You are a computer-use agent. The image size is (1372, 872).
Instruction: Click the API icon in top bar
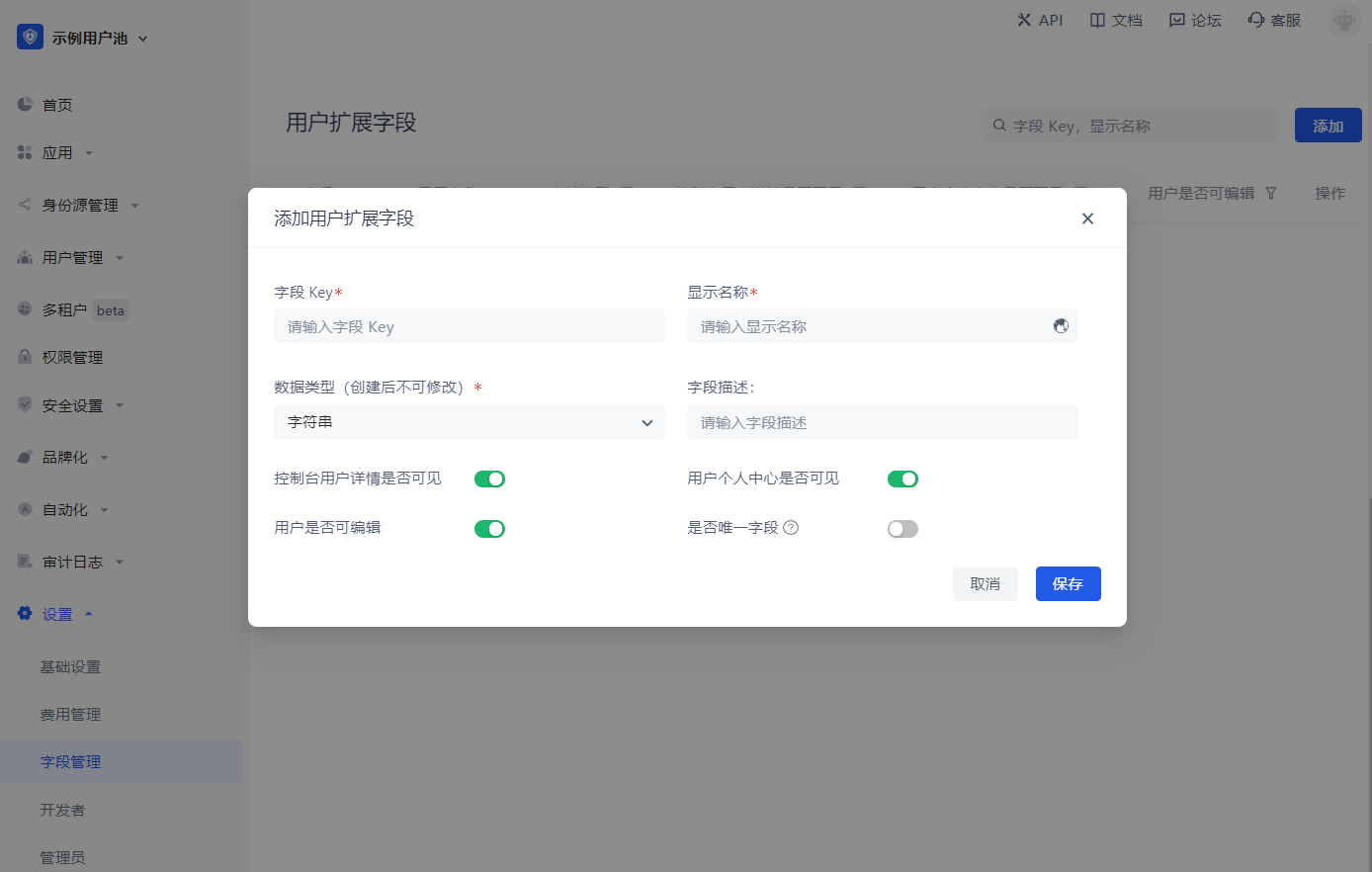tap(1024, 20)
